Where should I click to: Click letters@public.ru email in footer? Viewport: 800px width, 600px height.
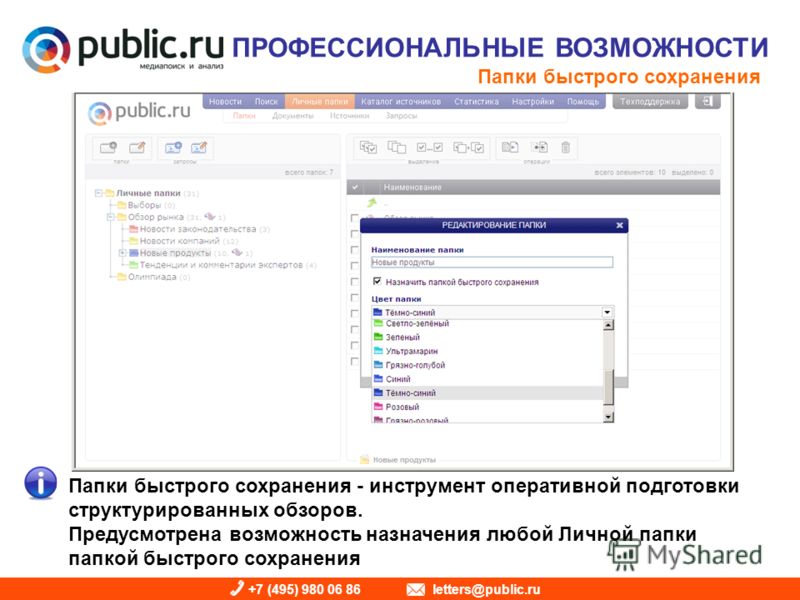click(486, 589)
